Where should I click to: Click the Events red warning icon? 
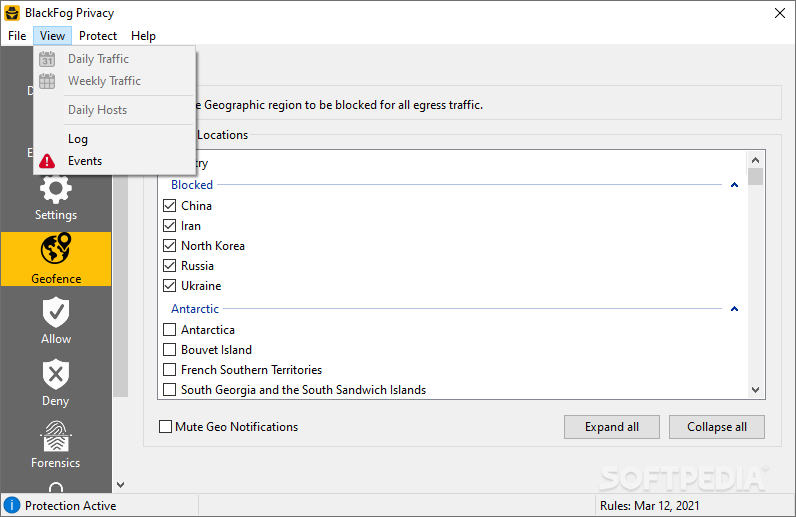point(47,161)
